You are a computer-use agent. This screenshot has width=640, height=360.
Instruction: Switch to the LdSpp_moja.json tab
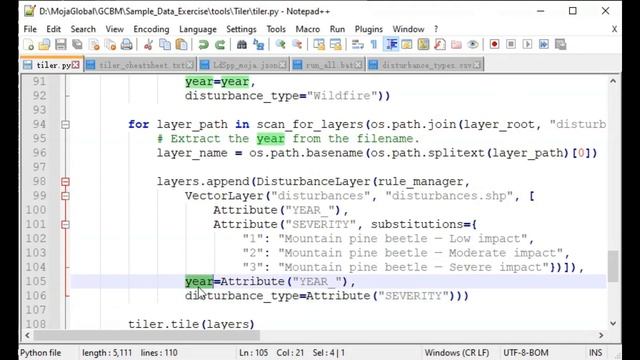point(244,65)
